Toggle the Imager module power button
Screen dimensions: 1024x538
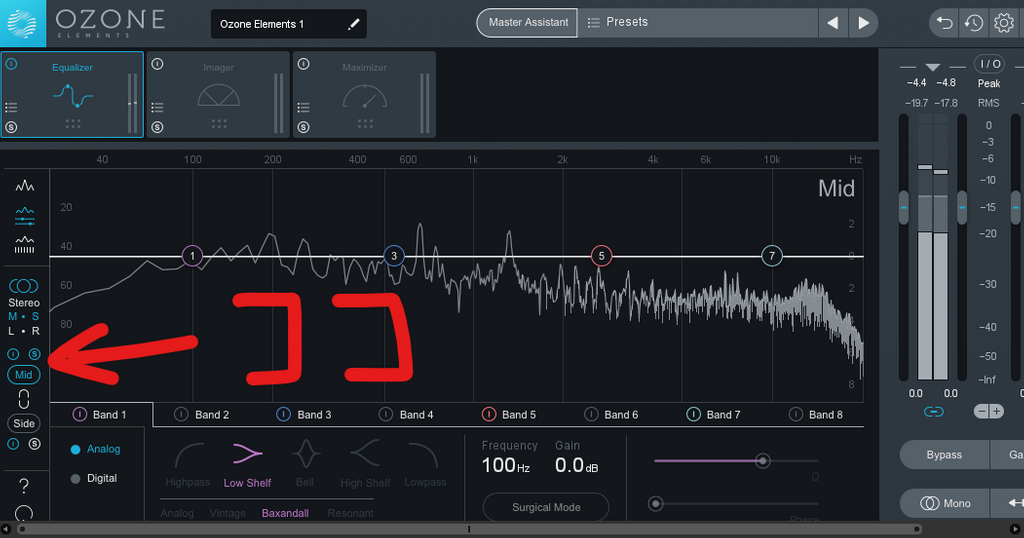tap(157, 64)
